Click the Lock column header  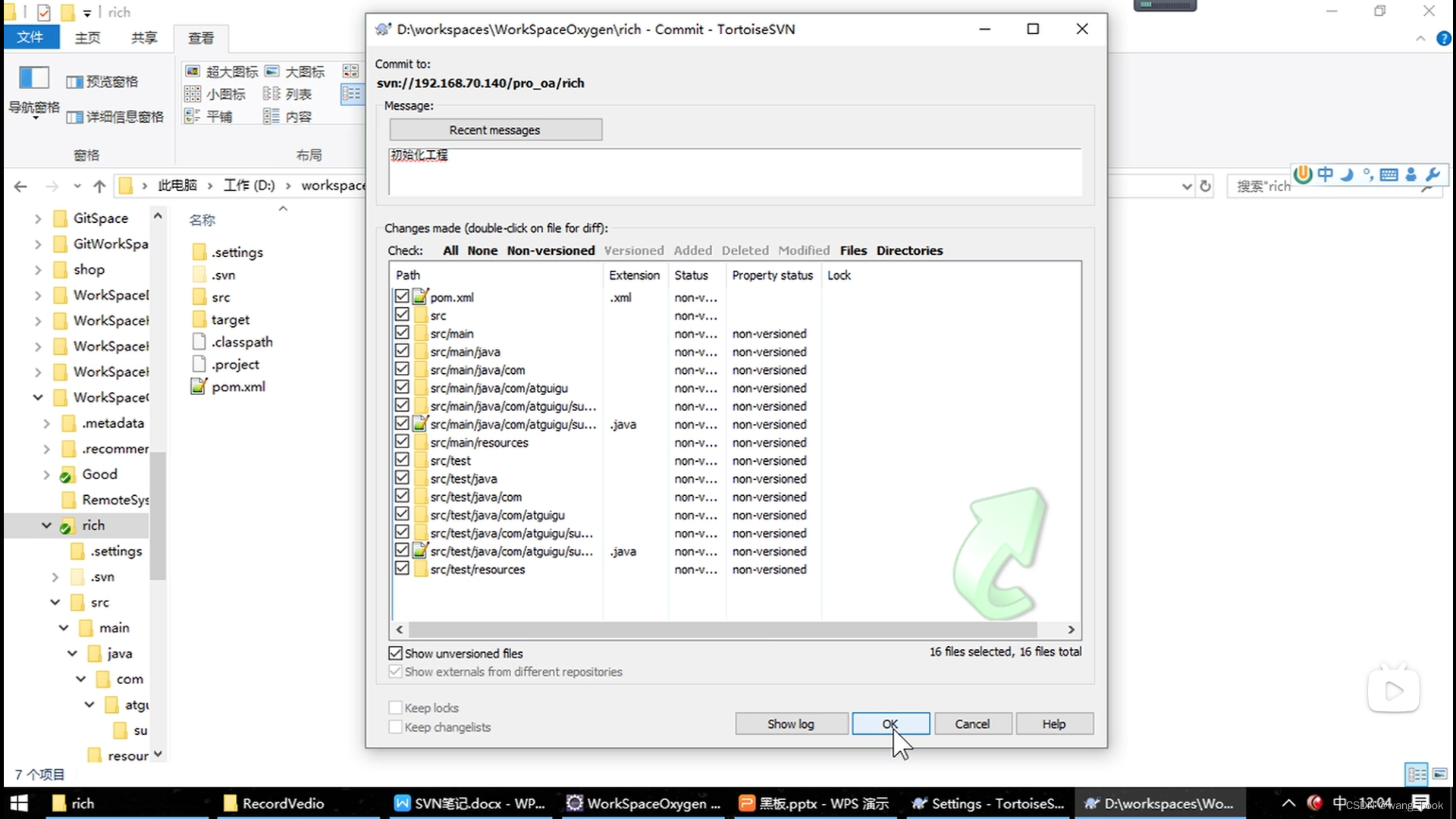point(839,275)
